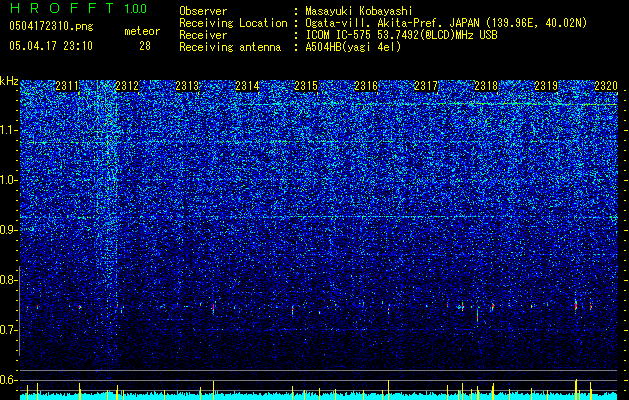This screenshot has height=400, width=629.
Task: Click the location text Ogata-vill. Akita-Pref. JAPAN
Action: click(x=392, y=23)
